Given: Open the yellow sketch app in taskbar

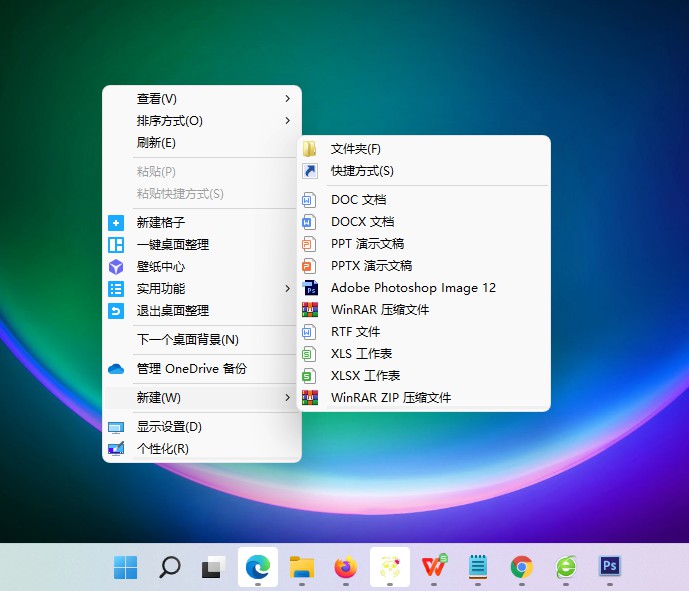Looking at the screenshot, I should (390, 567).
